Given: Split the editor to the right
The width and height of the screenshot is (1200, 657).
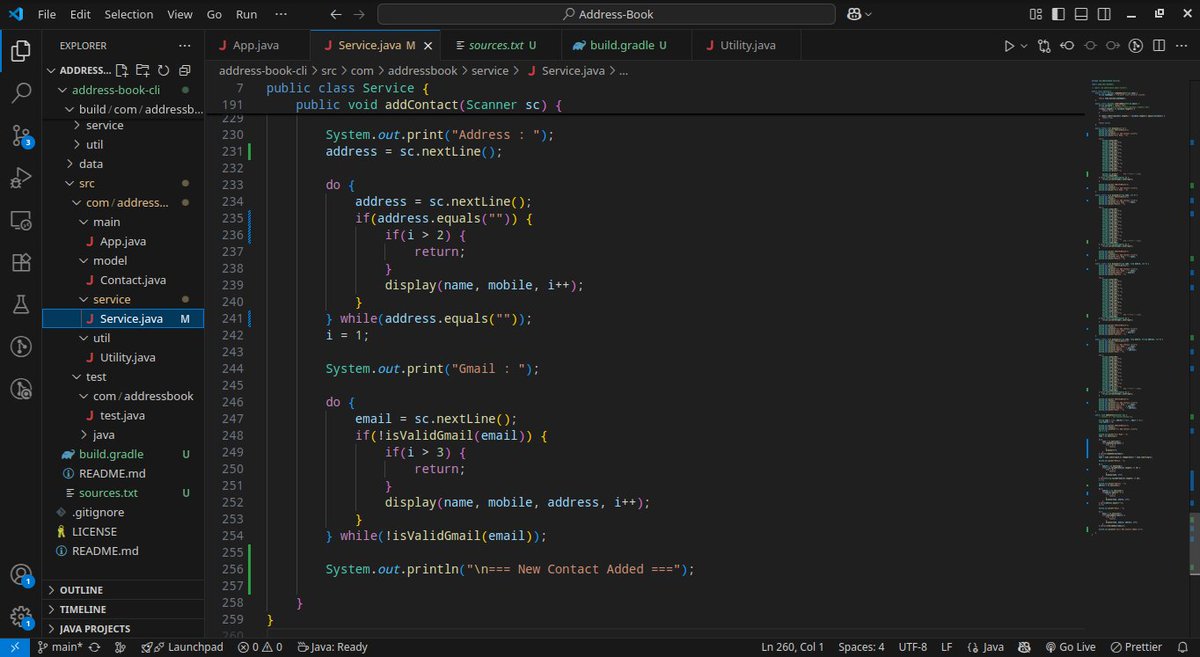Looking at the screenshot, I should pyautogui.click(x=1159, y=46).
